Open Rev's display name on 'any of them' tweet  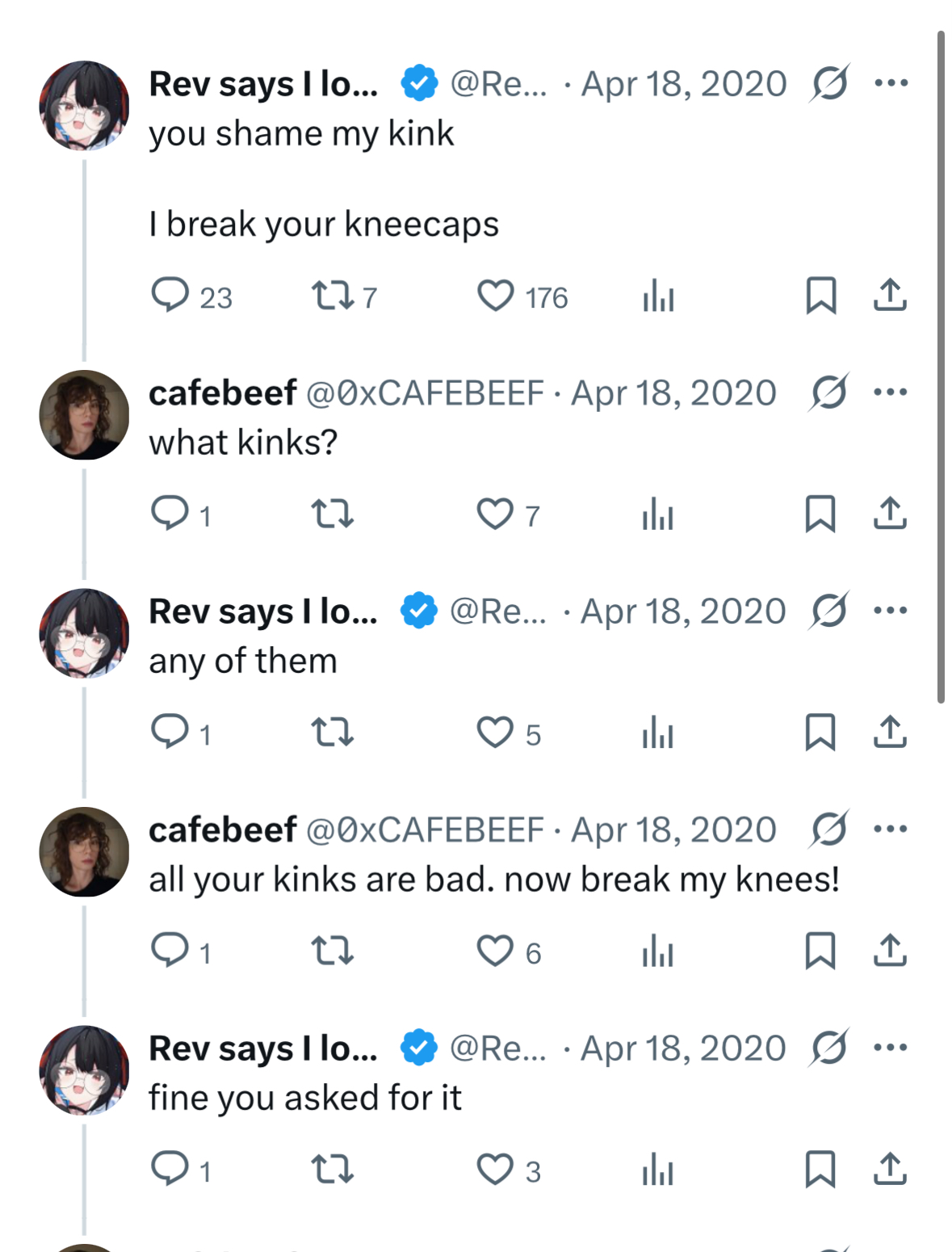coord(263,611)
